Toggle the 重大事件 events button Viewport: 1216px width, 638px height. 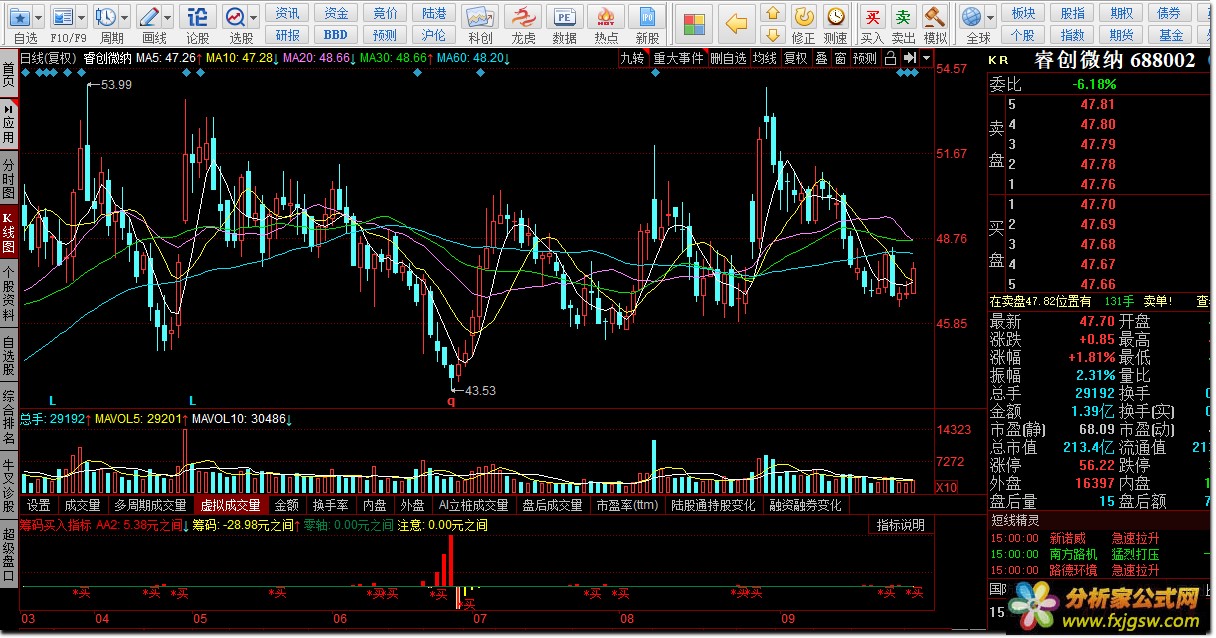point(678,58)
